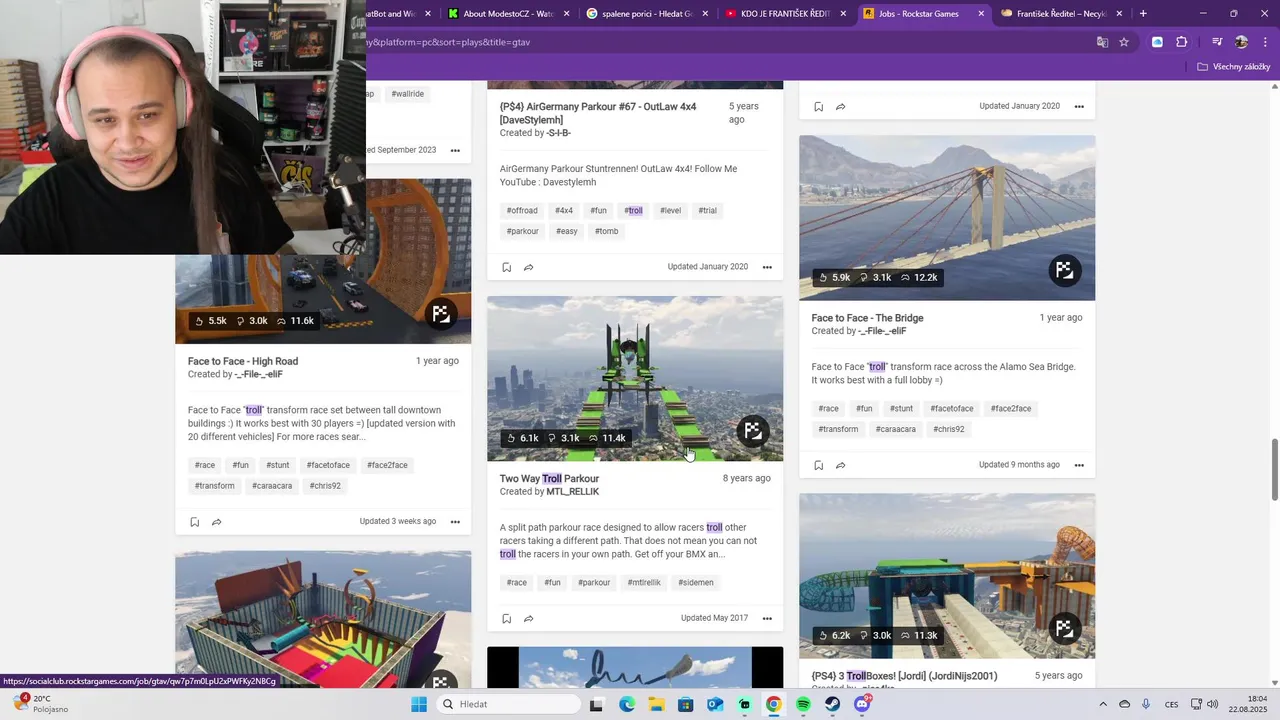This screenshot has height=720, width=1280.
Task: Open the three-dot menu on the top right card
Action: point(1079,106)
